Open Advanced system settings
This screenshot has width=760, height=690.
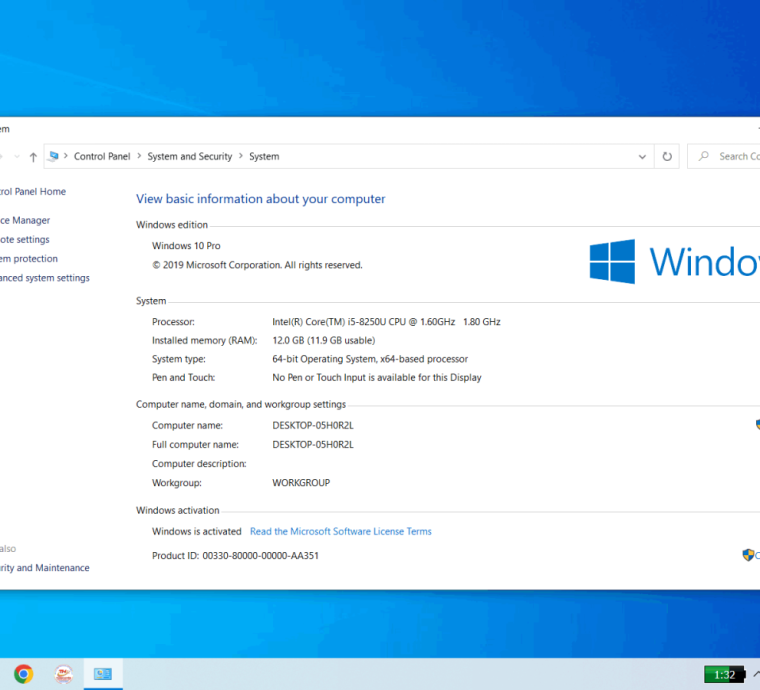pos(45,278)
